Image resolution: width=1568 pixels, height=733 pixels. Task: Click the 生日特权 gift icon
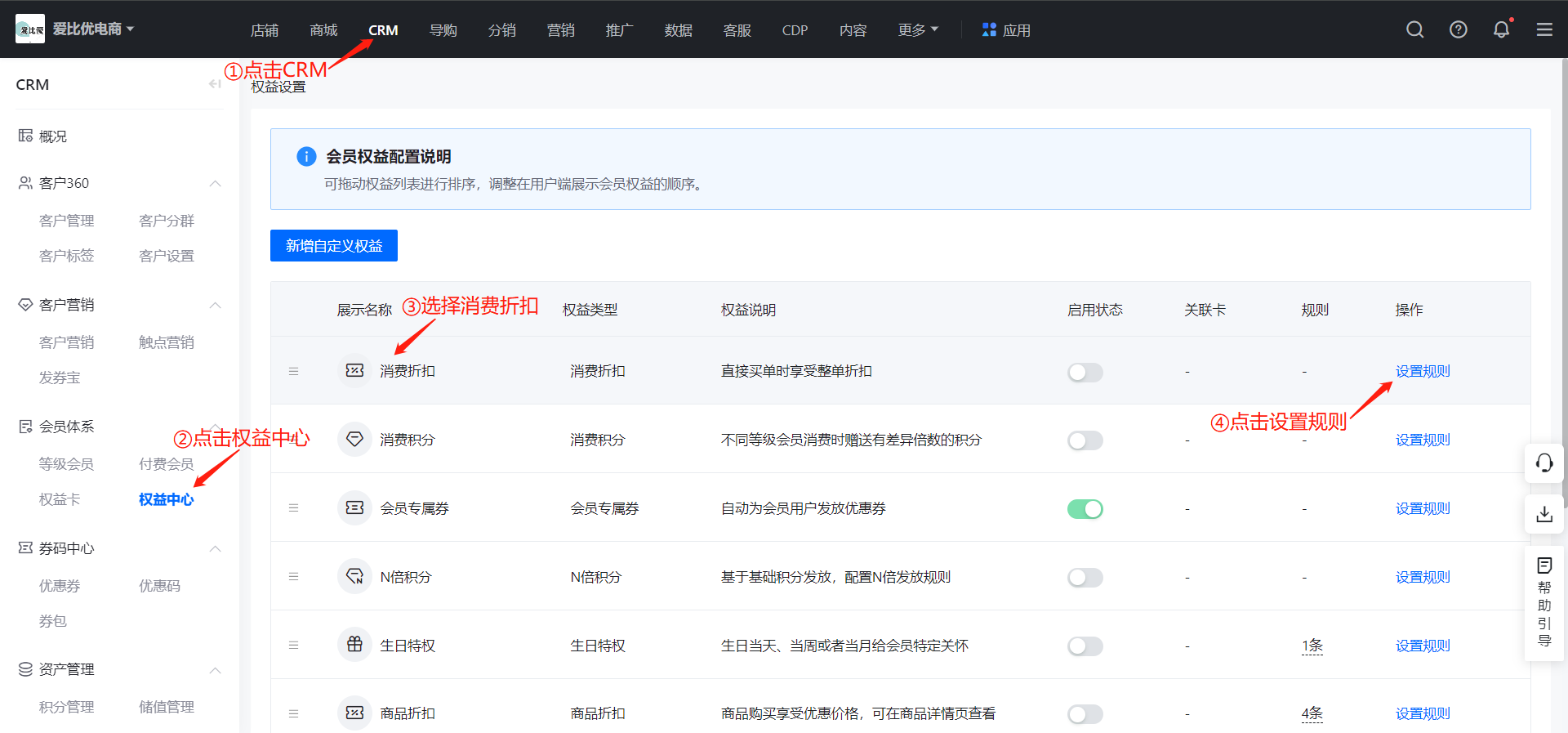(354, 646)
